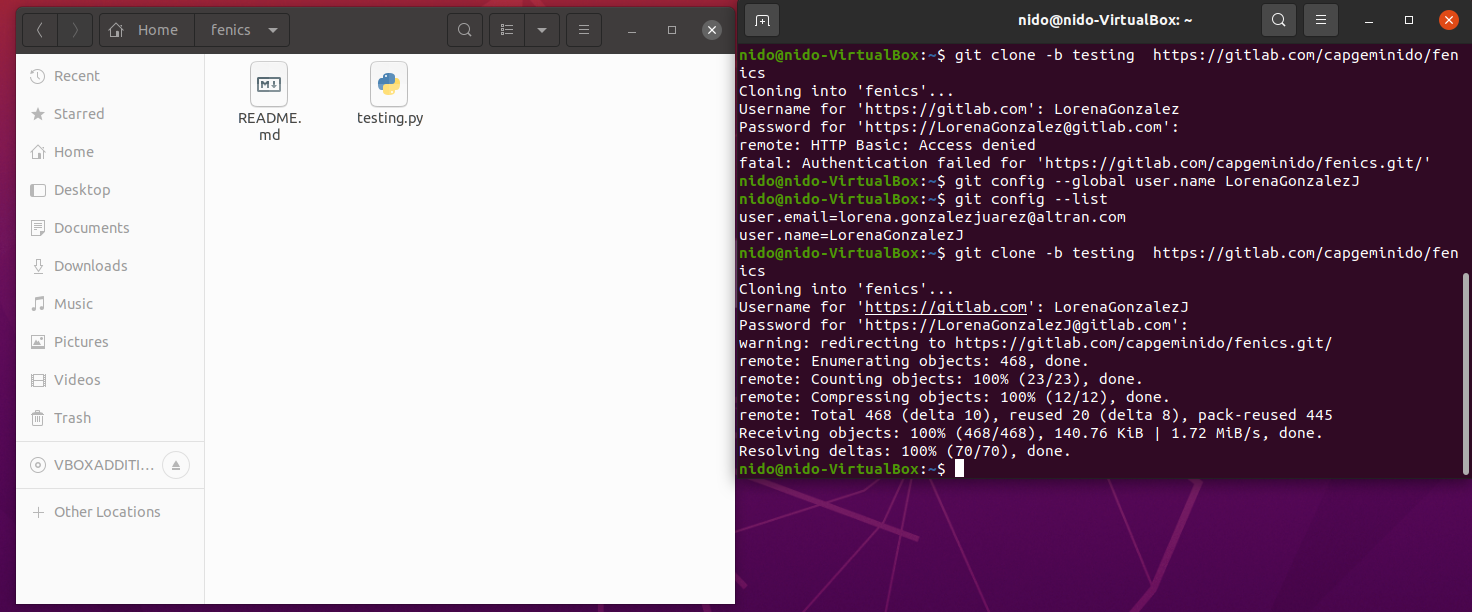Click the testing.py file name
This screenshot has height=612, width=1472.
(390, 118)
